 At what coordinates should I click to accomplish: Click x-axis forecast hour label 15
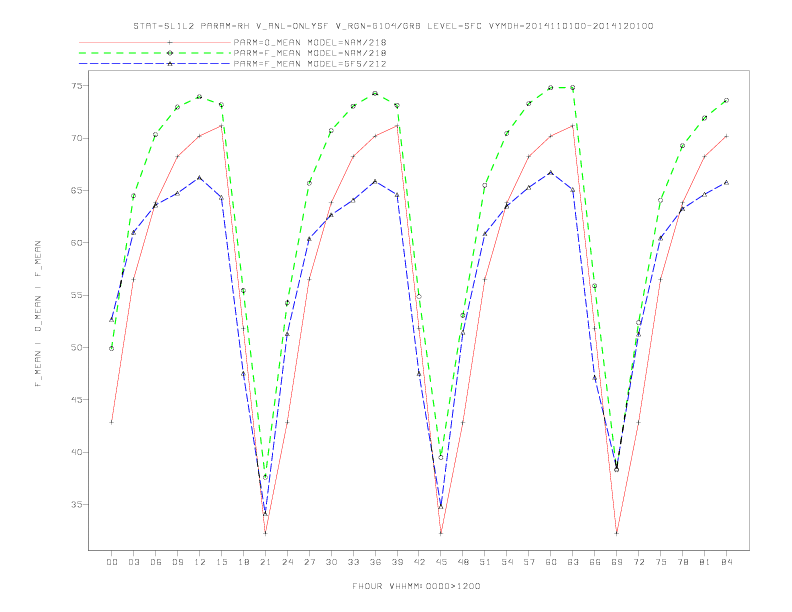[x=221, y=562]
